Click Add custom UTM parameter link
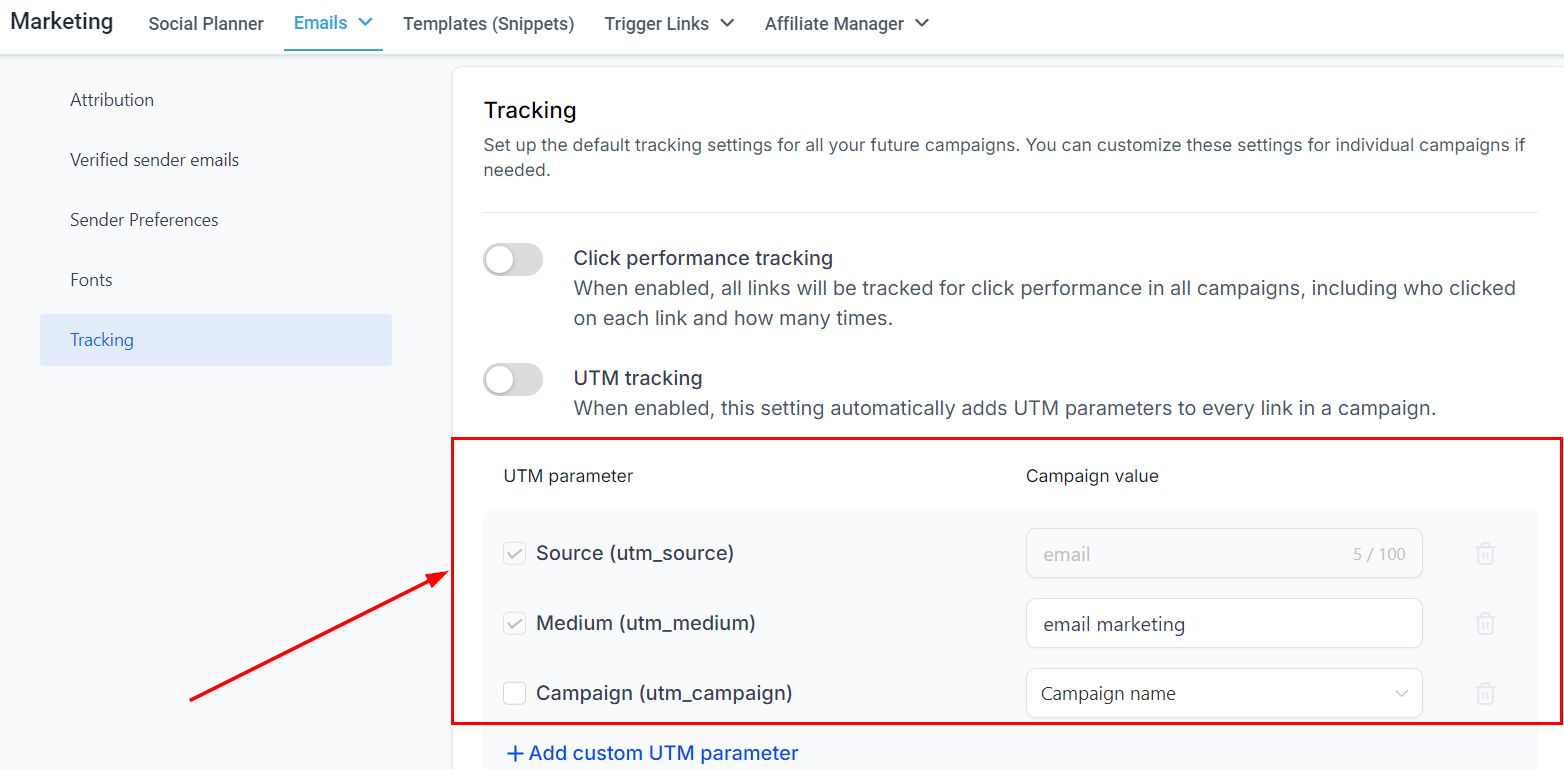Image resolution: width=1564 pixels, height=769 pixels. pos(663,753)
